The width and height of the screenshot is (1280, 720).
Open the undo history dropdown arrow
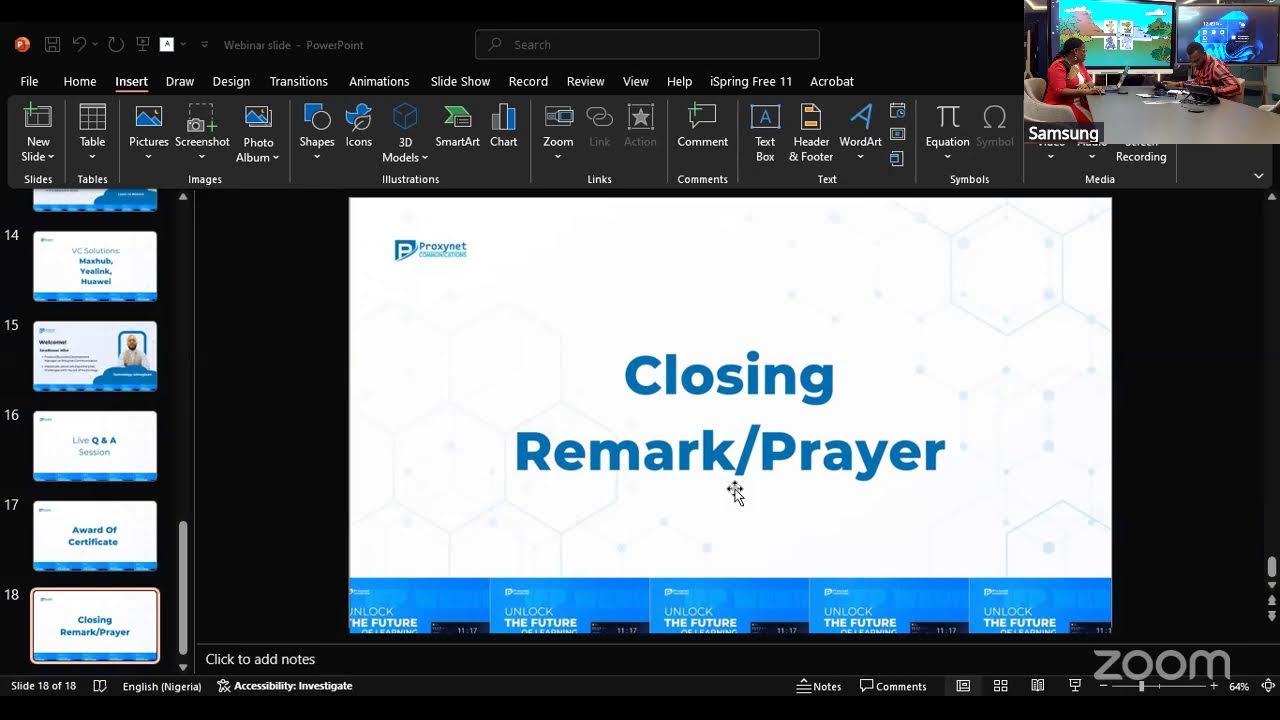[x=95, y=45]
